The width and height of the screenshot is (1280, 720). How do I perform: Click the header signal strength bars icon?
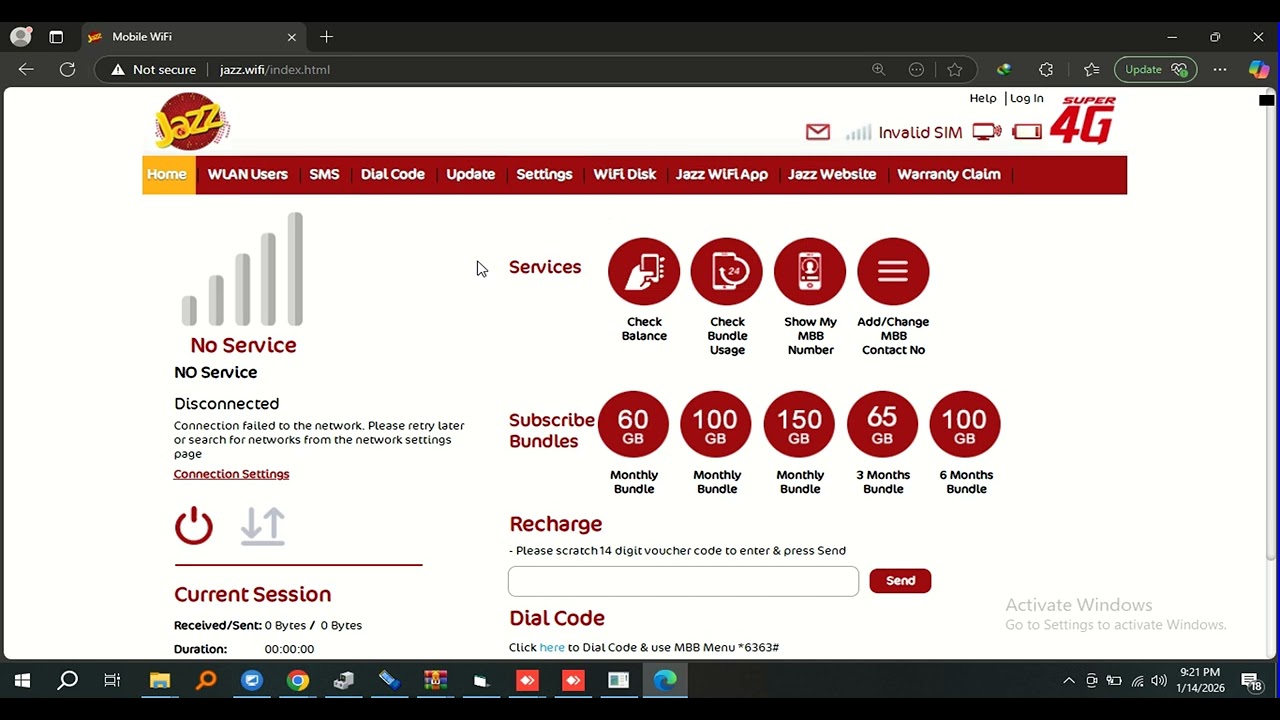coord(858,132)
